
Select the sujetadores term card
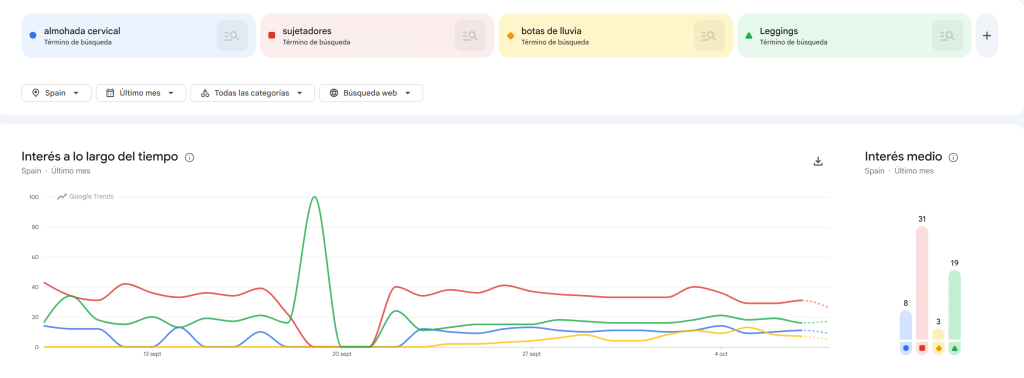[x=377, y=36]
